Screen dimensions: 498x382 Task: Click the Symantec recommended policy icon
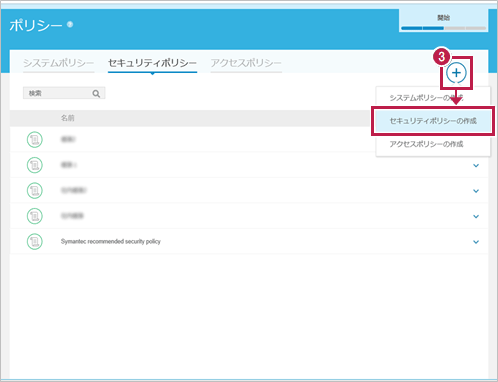pos(35,242)
